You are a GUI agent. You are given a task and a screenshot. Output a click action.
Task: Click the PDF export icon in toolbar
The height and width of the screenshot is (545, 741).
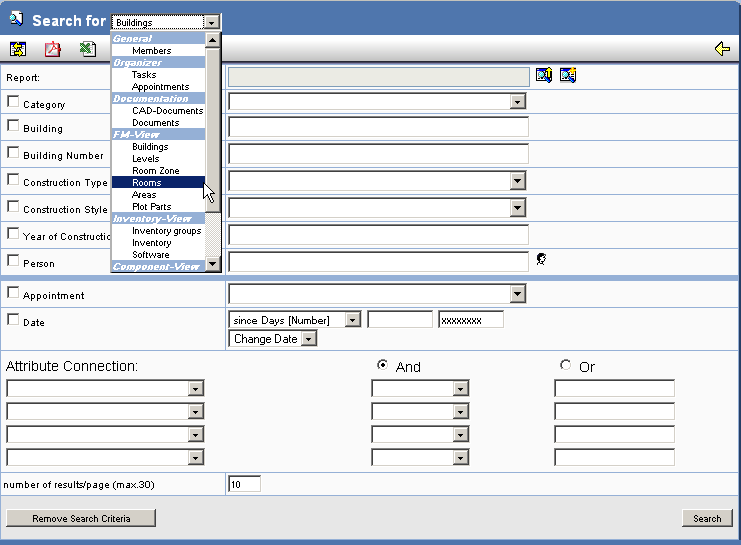52,49
